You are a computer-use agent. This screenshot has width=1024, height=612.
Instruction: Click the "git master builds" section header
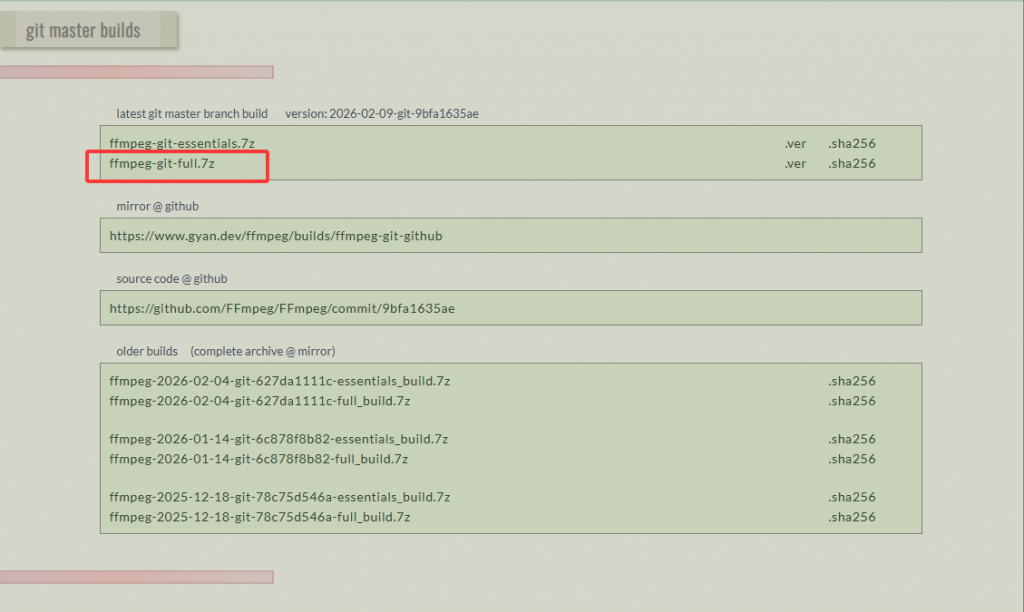[x=84, y=30]
